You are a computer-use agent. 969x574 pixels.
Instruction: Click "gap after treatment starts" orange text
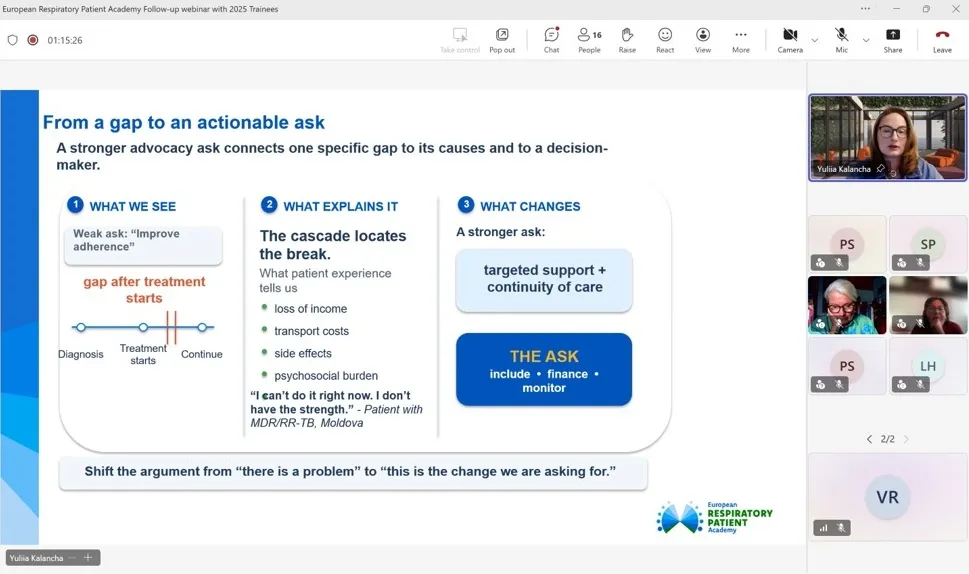[144, 290]
